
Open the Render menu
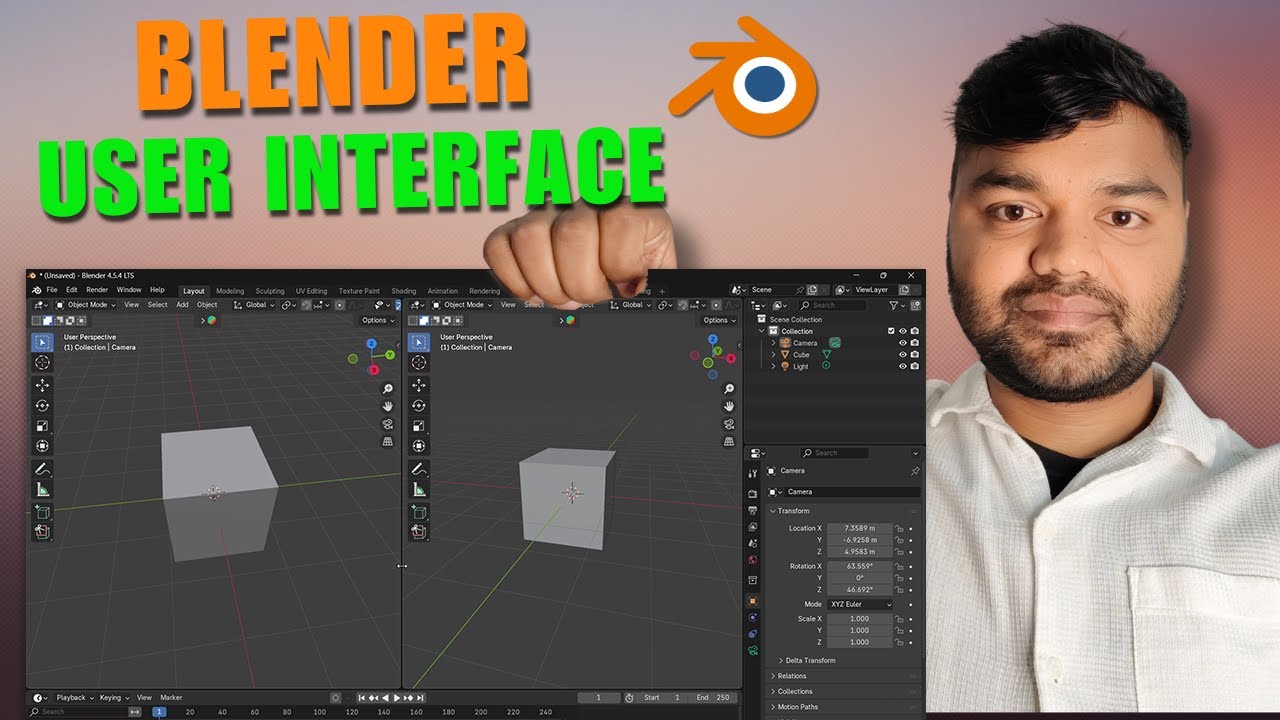click(97, 290)
